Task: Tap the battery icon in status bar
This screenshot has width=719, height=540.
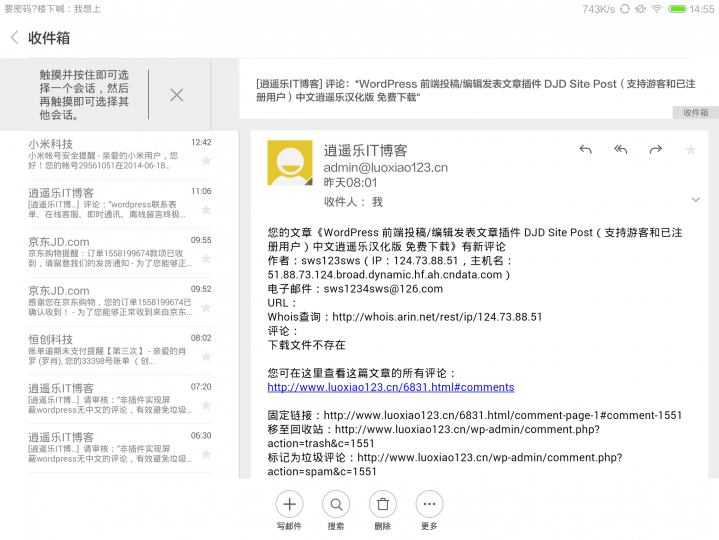Action: (x=677, y=9)
